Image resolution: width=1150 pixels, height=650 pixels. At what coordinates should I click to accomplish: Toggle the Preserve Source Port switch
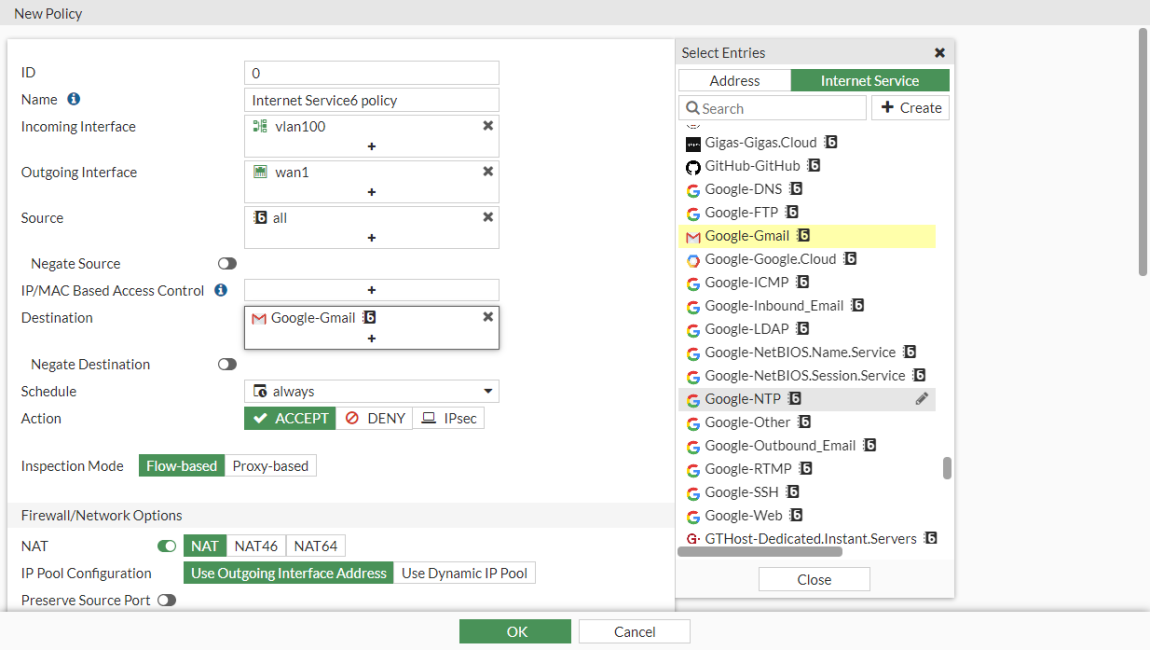[x=166, y=600]
